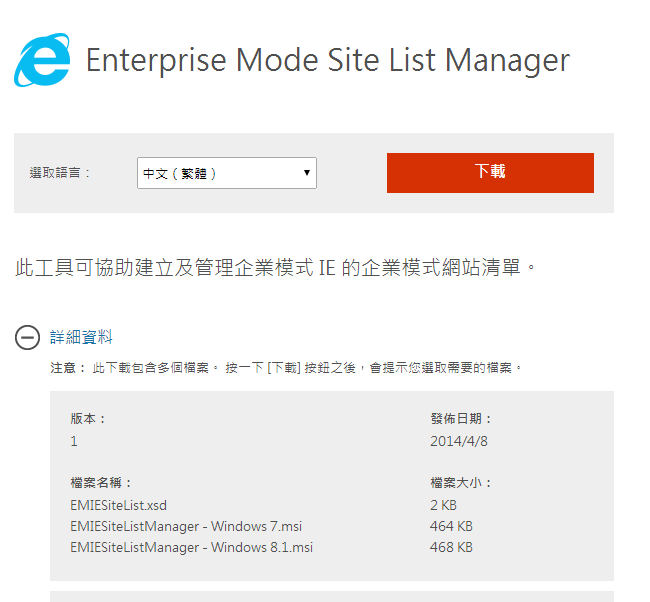This screenshot has width=650, height=602.
Task: Click the 2014/4/8 release date value
Action: [458, 441]
